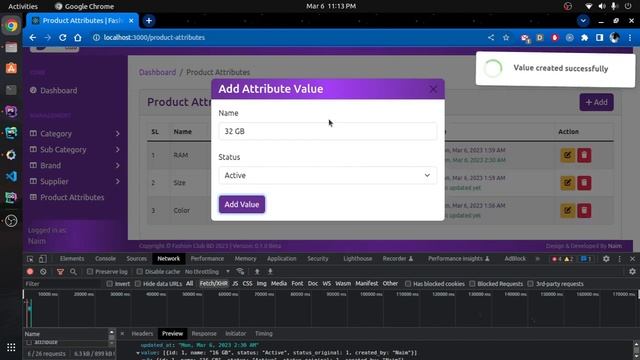Open Chrome's three-dot menu
640x360 pixels.
point(630,38)
